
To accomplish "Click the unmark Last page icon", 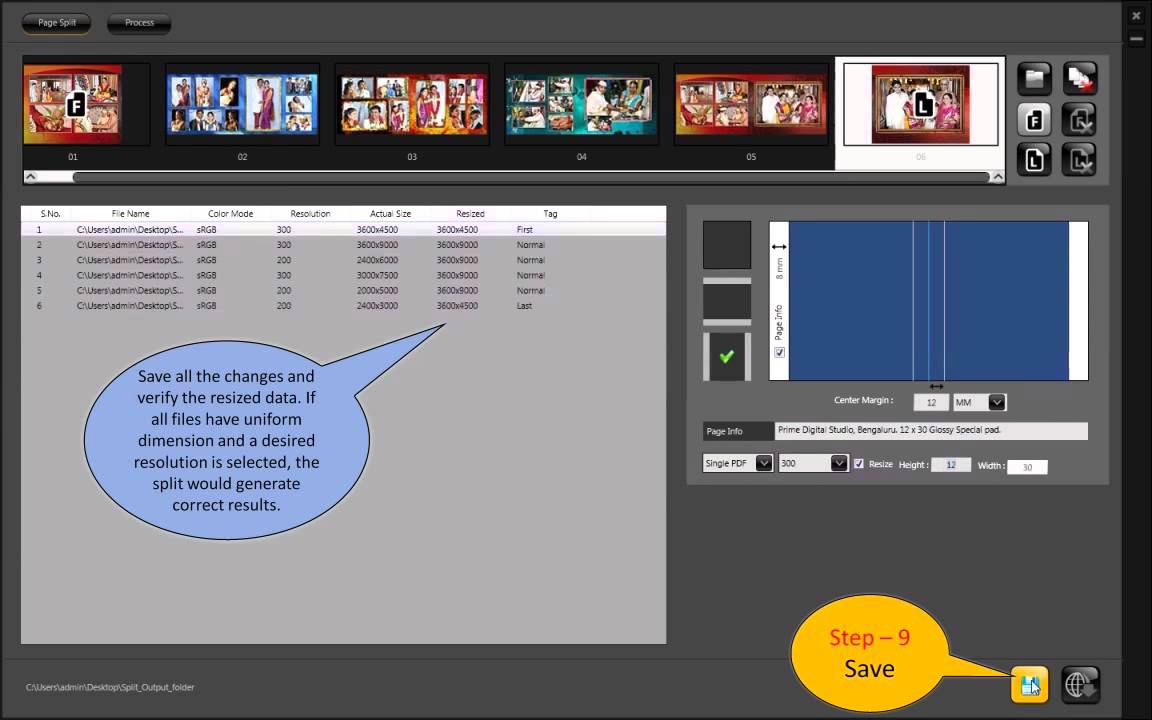I will pyautogui.click(x=1079, y=159).
